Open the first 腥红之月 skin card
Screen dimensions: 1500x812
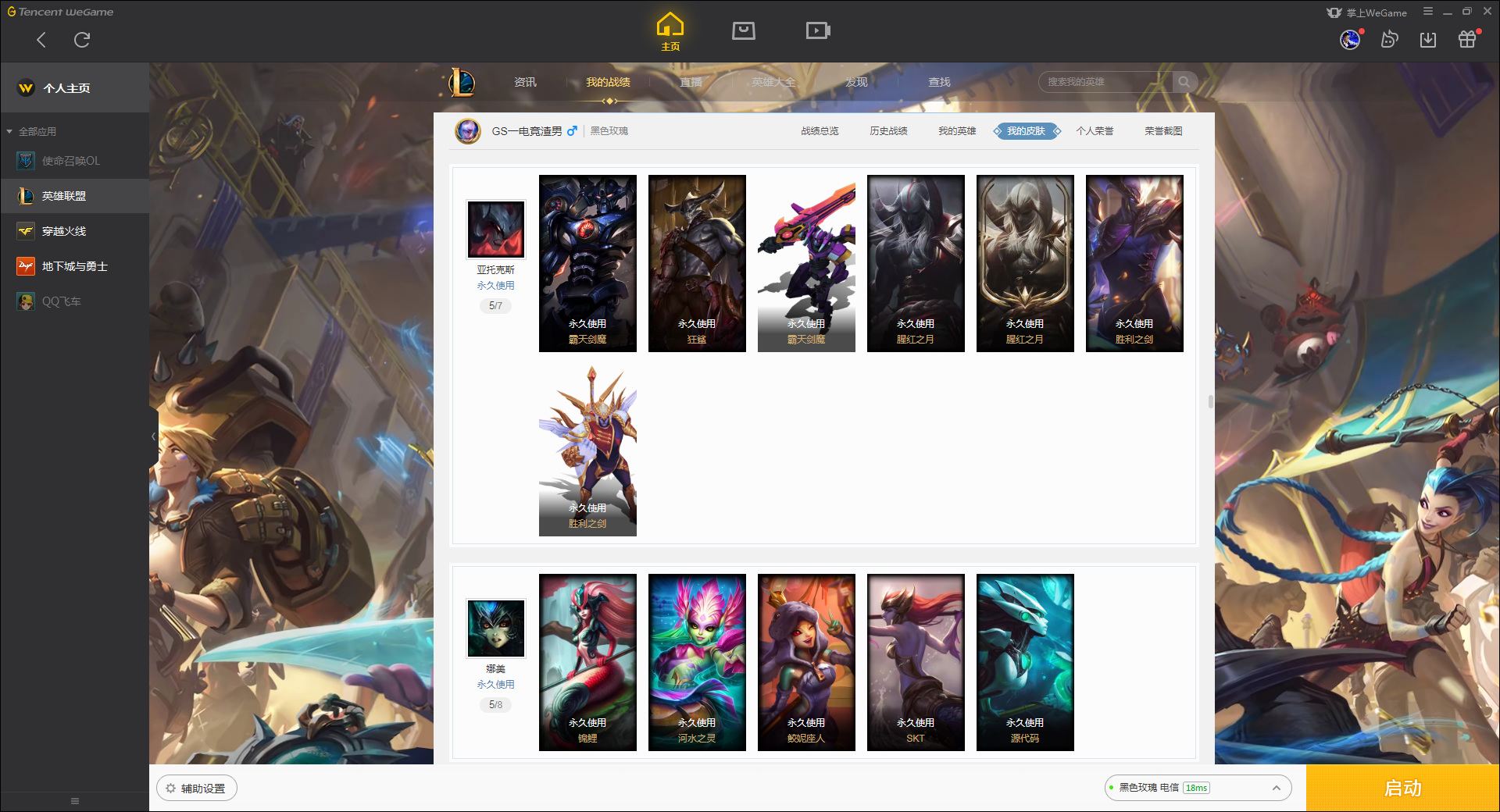(x=916, y=264)
